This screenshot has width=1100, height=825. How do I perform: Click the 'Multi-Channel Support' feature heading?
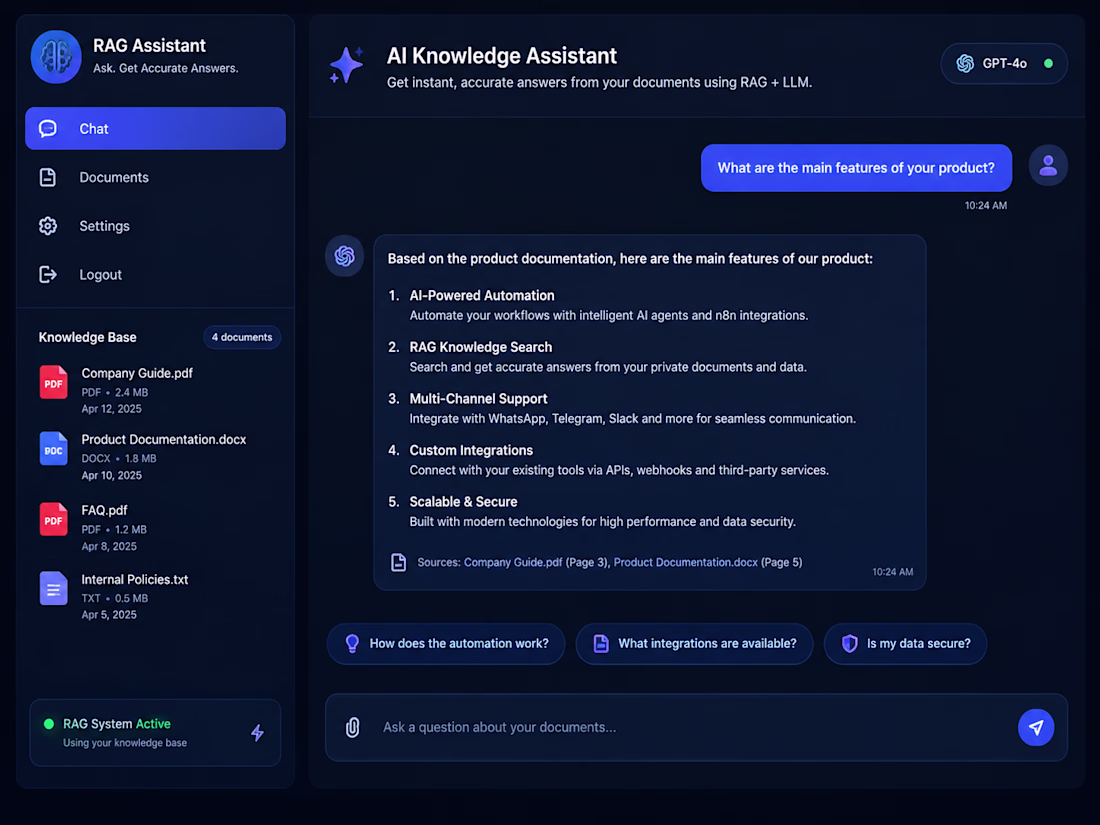click(478, 399)
